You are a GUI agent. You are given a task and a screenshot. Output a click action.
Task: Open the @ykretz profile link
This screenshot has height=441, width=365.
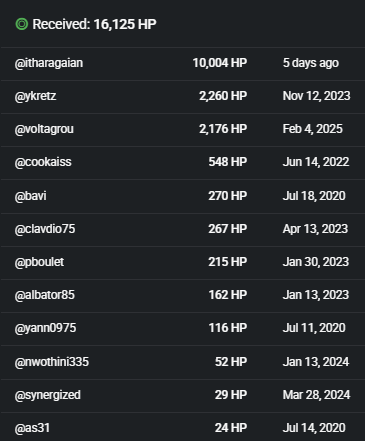[35, 96]
